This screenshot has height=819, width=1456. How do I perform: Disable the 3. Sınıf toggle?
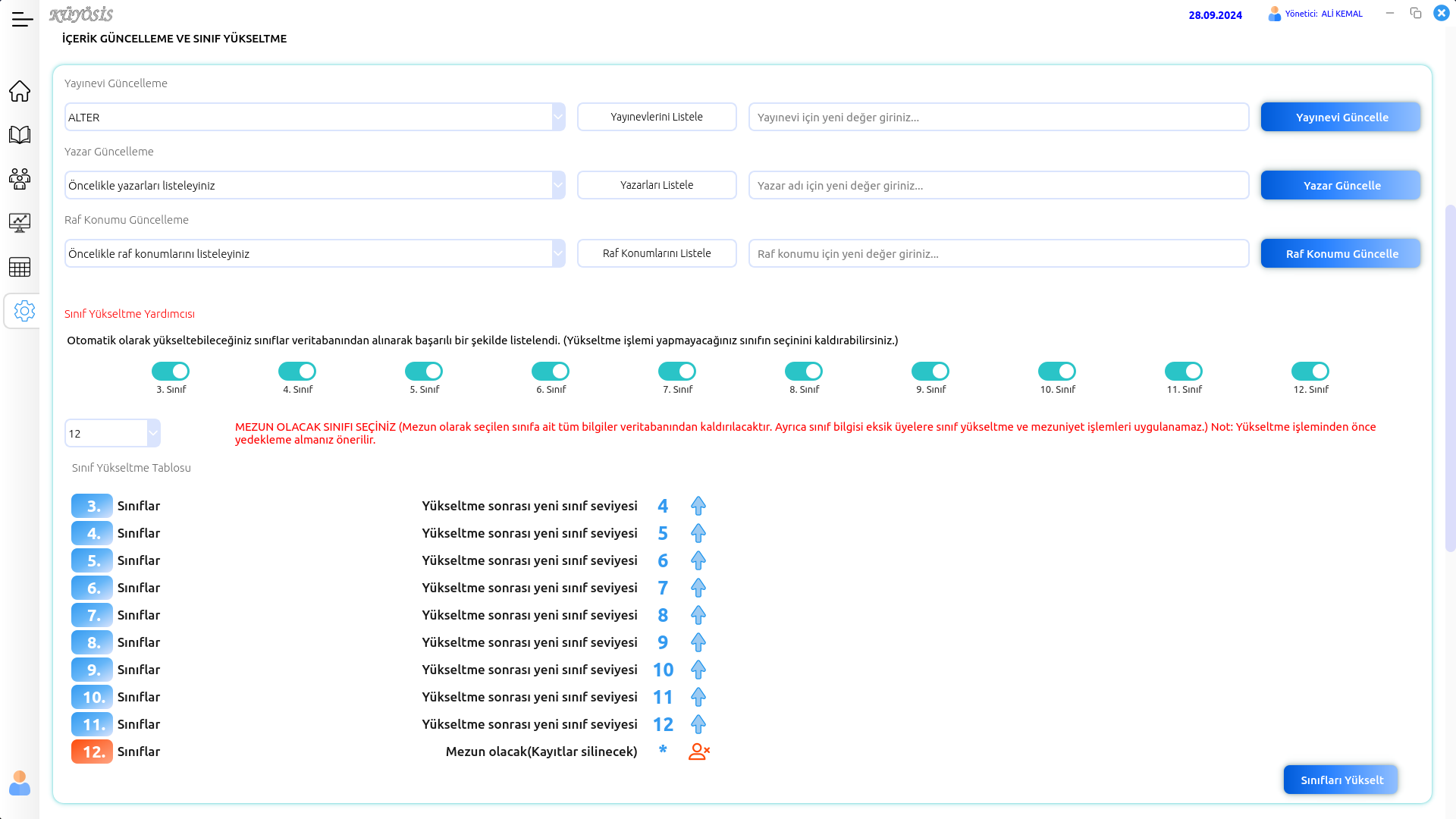(171, 371)
